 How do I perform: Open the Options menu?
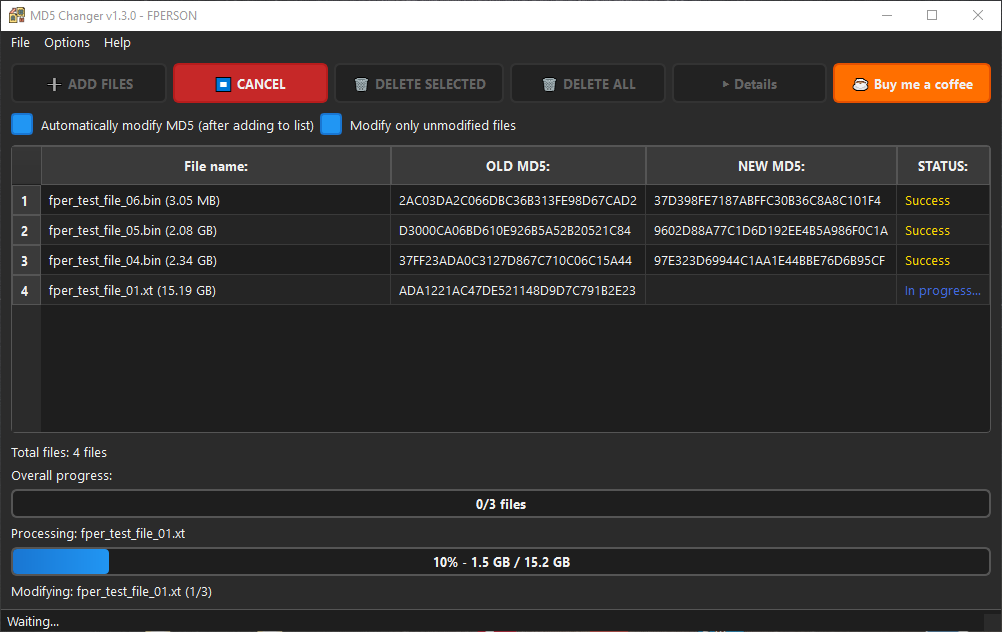(67, 43)
